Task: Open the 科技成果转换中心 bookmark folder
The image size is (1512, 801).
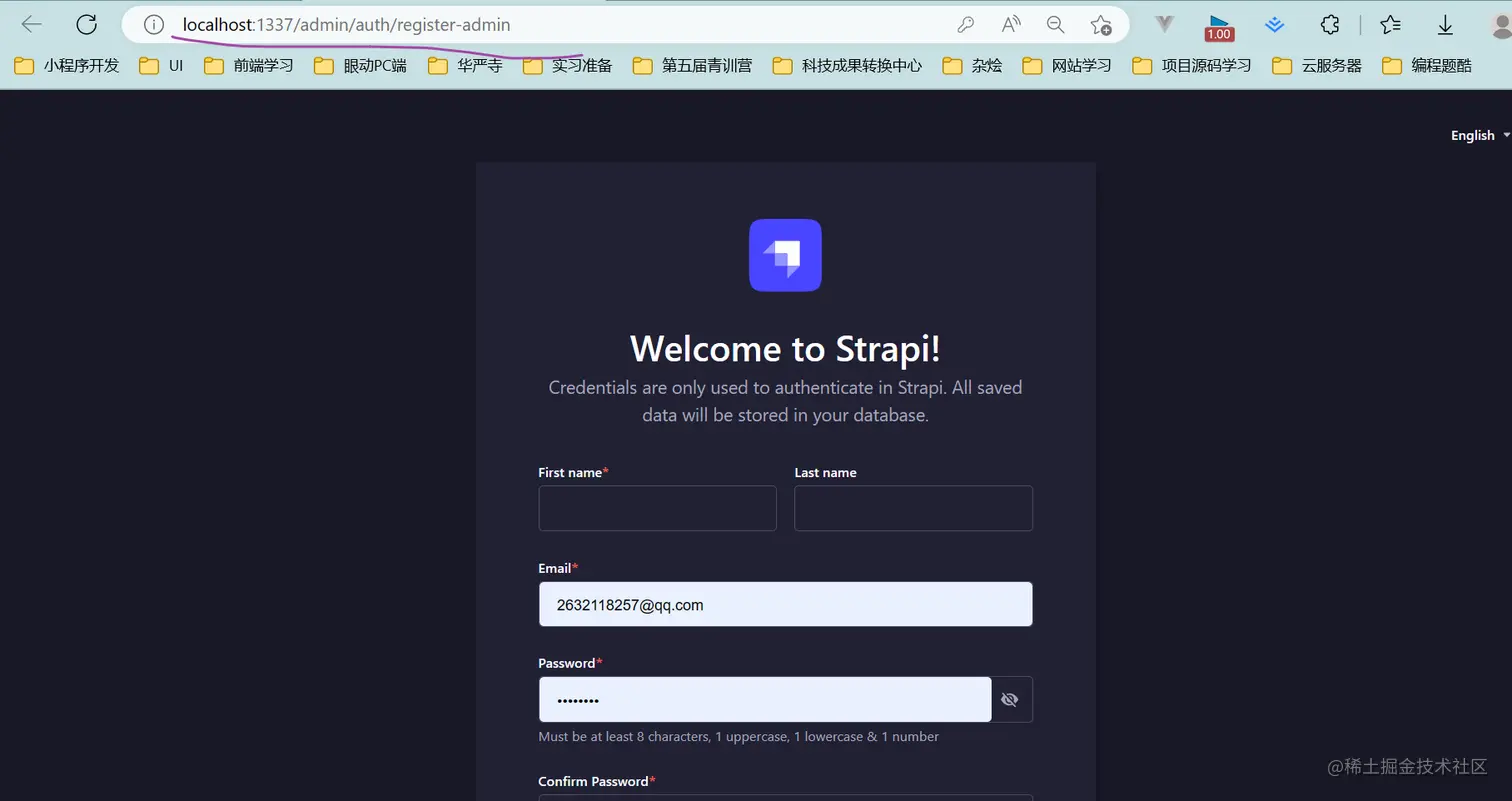Action: [x=847, y=66]
